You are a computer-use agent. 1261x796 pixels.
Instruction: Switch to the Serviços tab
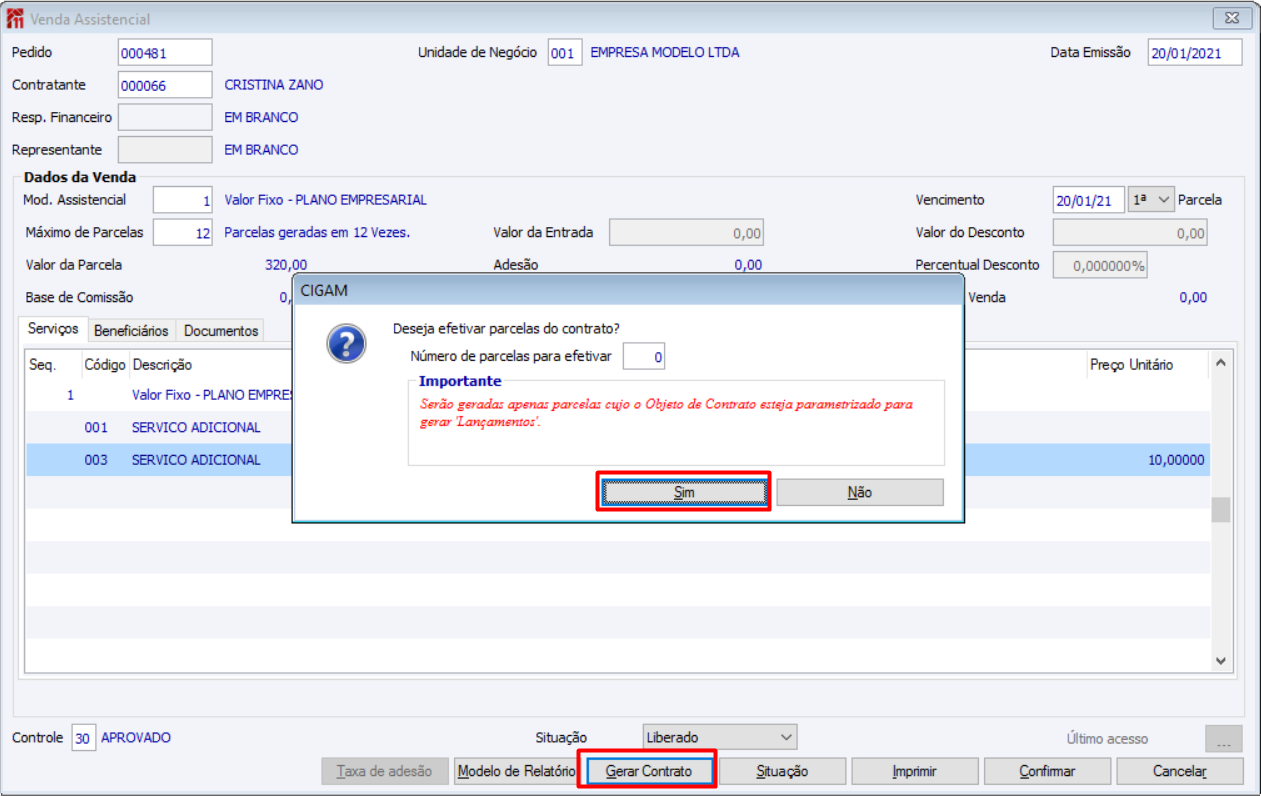tap(53, 329)
